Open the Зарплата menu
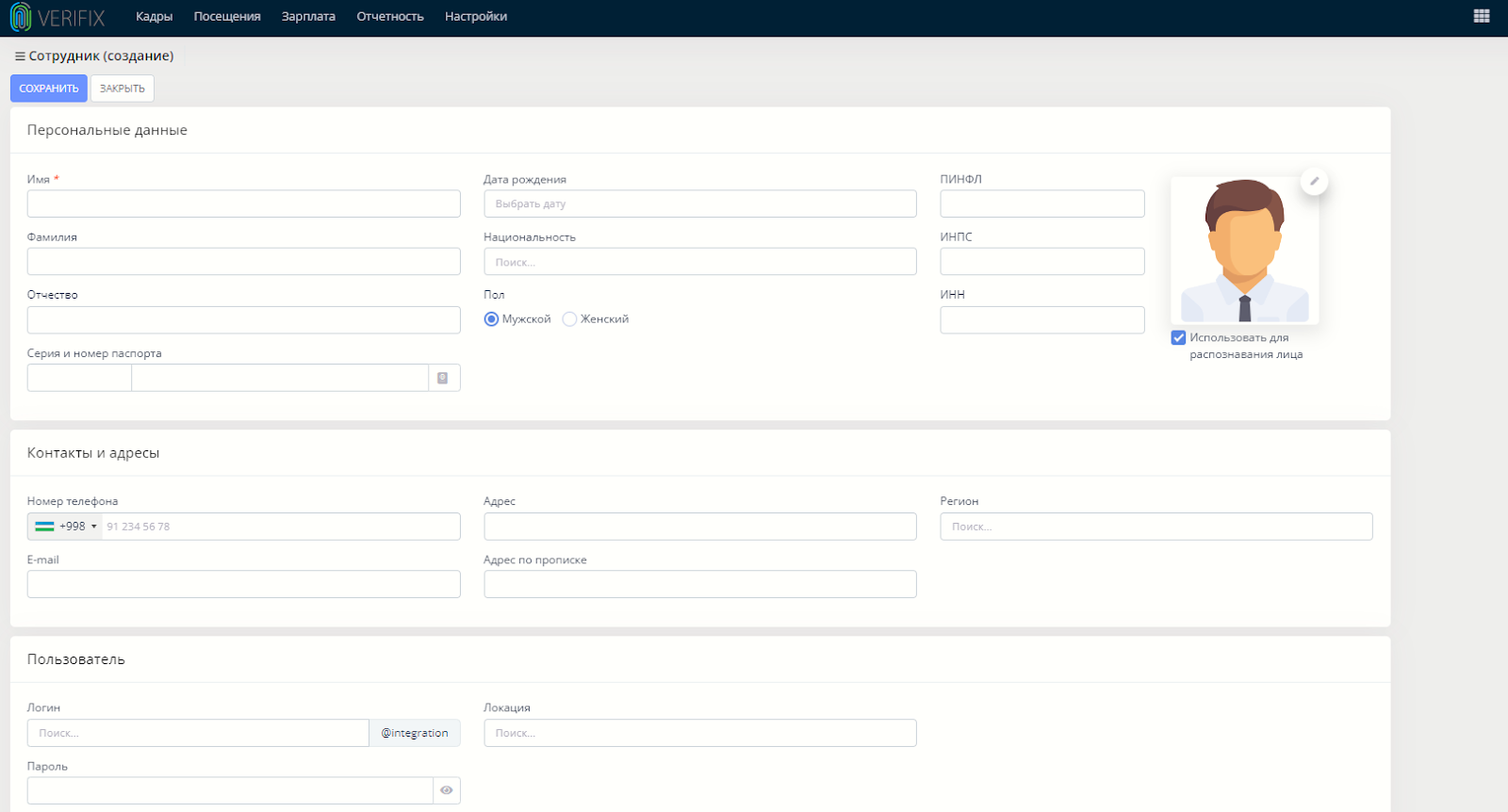Screen dimensions: 1508x812 click(x=308, y=17)
